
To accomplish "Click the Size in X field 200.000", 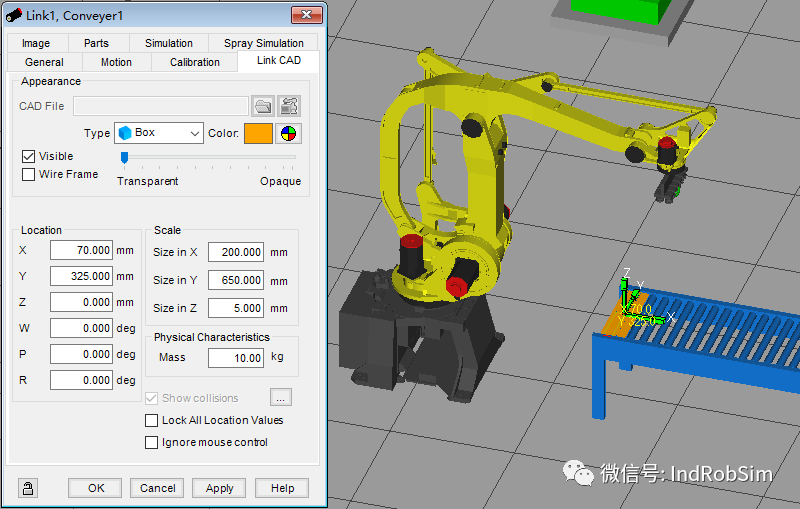I will [236, 252].
